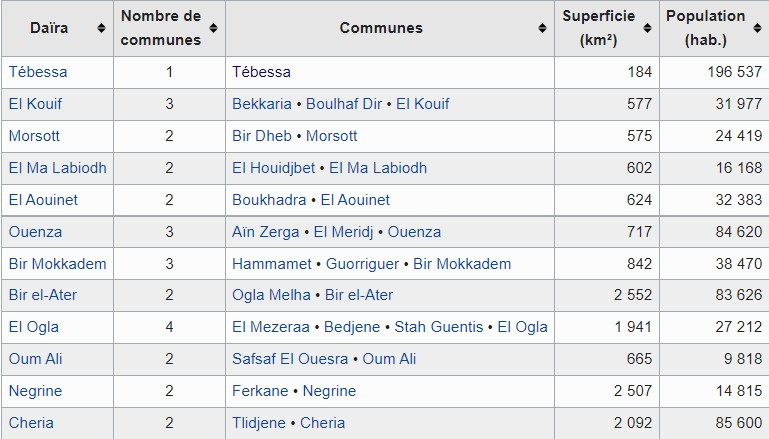Sort by Population column arrows
This screenshot has height=439, width=769.
(x=757, y=28)
